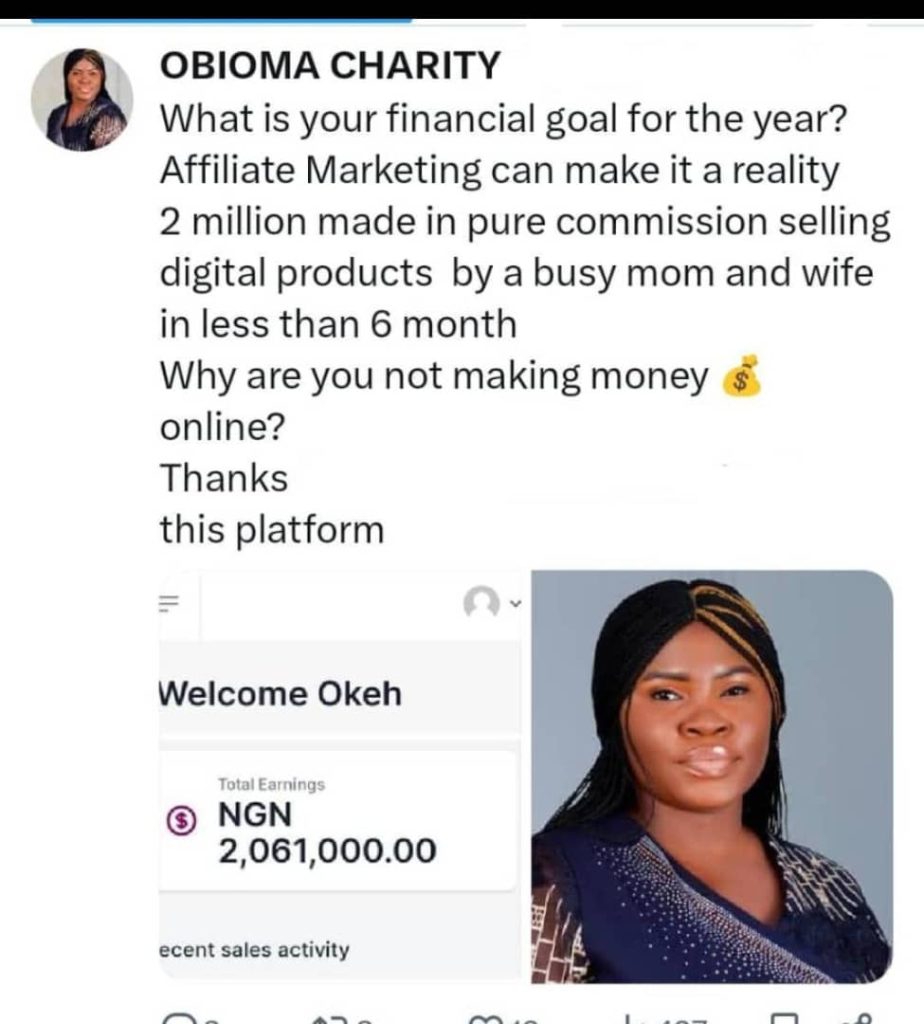Click the NGN 2,061,000.00 amount

click(328, 833)
